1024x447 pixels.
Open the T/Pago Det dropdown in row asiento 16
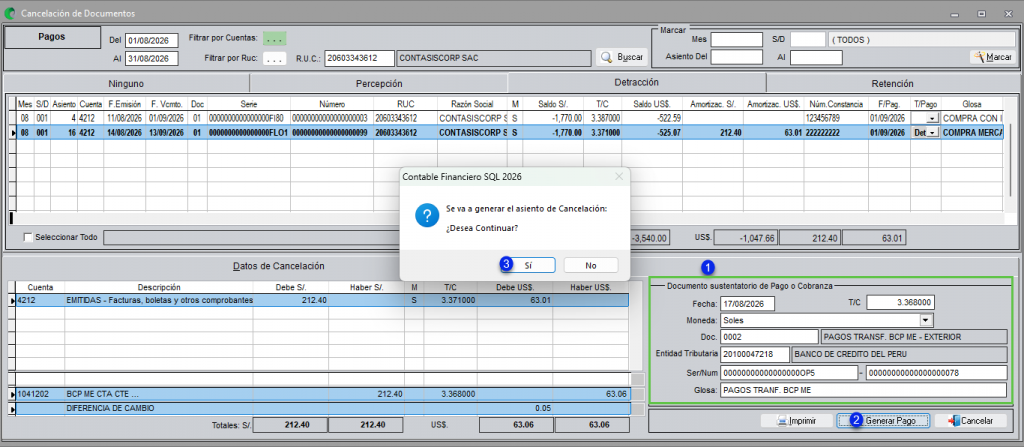tap(933, 132)
